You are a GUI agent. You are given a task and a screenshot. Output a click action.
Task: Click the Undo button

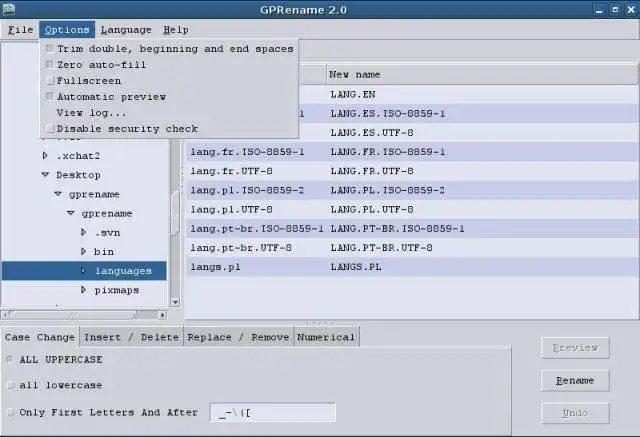point(575,413)
